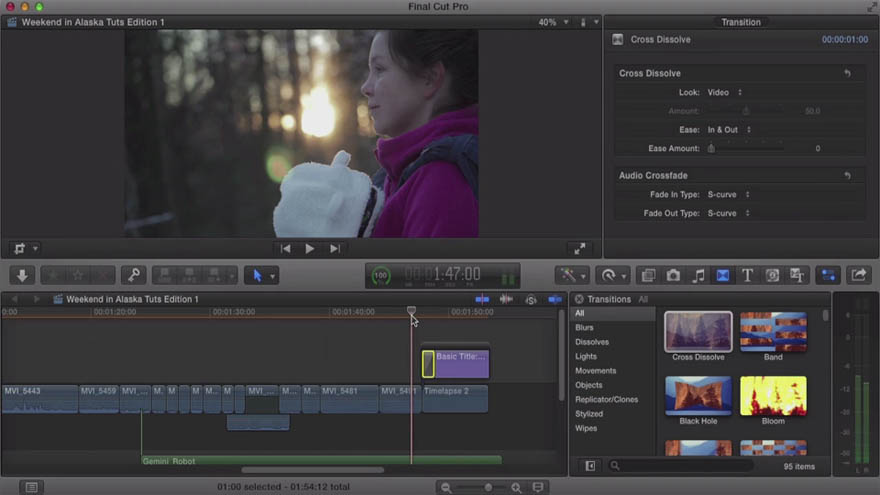Open the 40% viewer zoom menu
Viewport: 880px width, 495px height.
pos(553,22)
